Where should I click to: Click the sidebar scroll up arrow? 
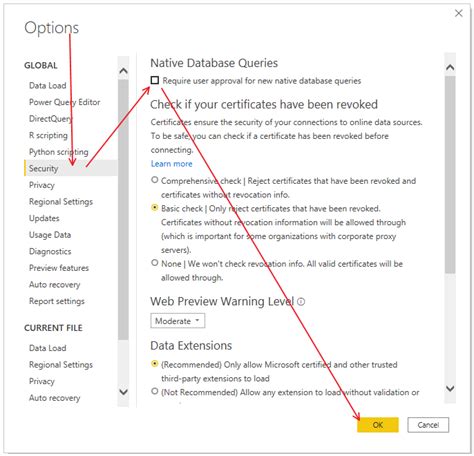point(123,71)
